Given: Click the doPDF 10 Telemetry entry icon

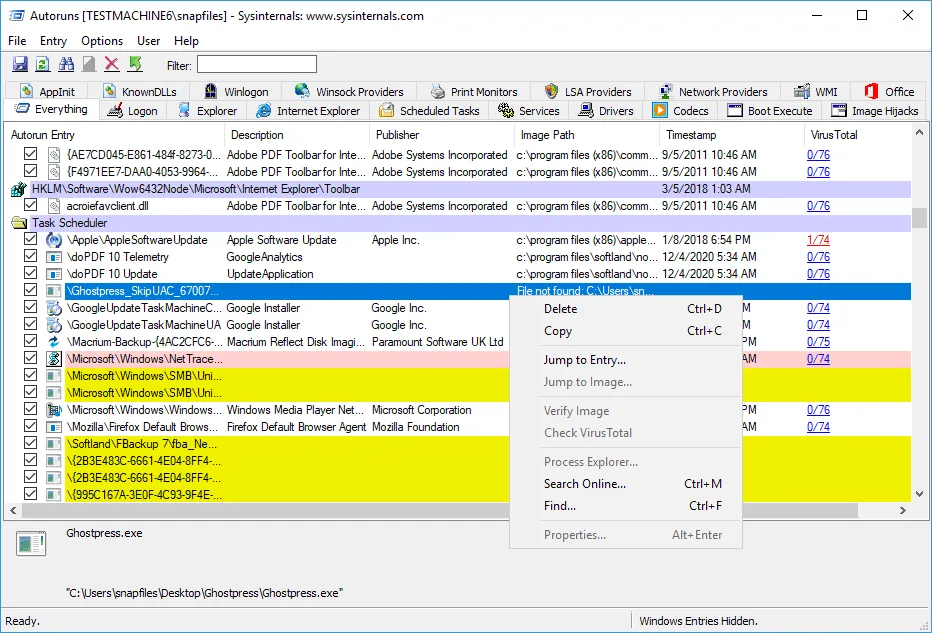Looking at the screenshot, I should (54, 257).
